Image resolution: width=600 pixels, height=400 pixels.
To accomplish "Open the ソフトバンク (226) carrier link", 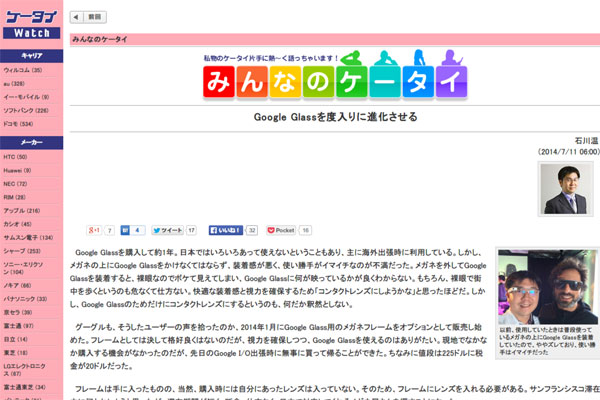I will pos(26,110).
